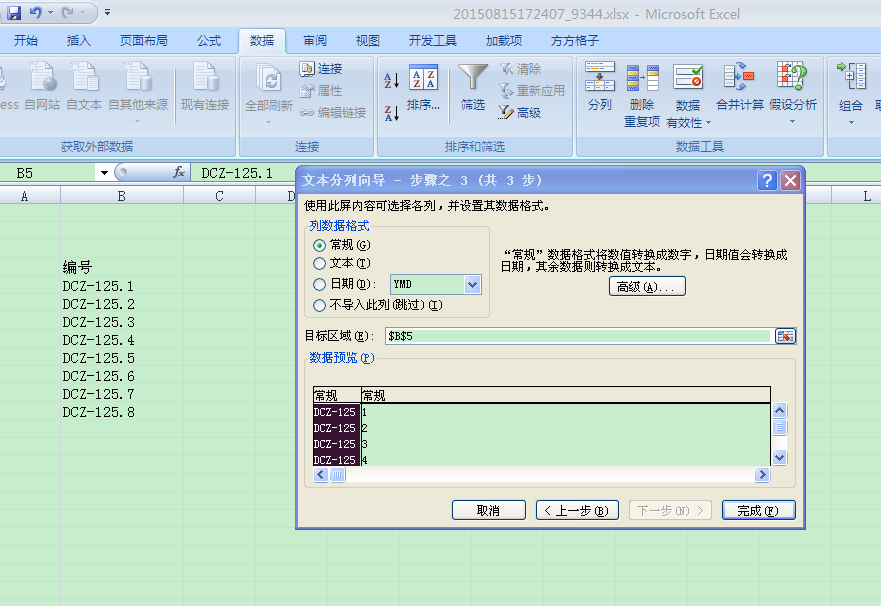Screen dimensions: 881x606
Task: Select the 文本 (Text) radio button
Action: coord(320,264)
